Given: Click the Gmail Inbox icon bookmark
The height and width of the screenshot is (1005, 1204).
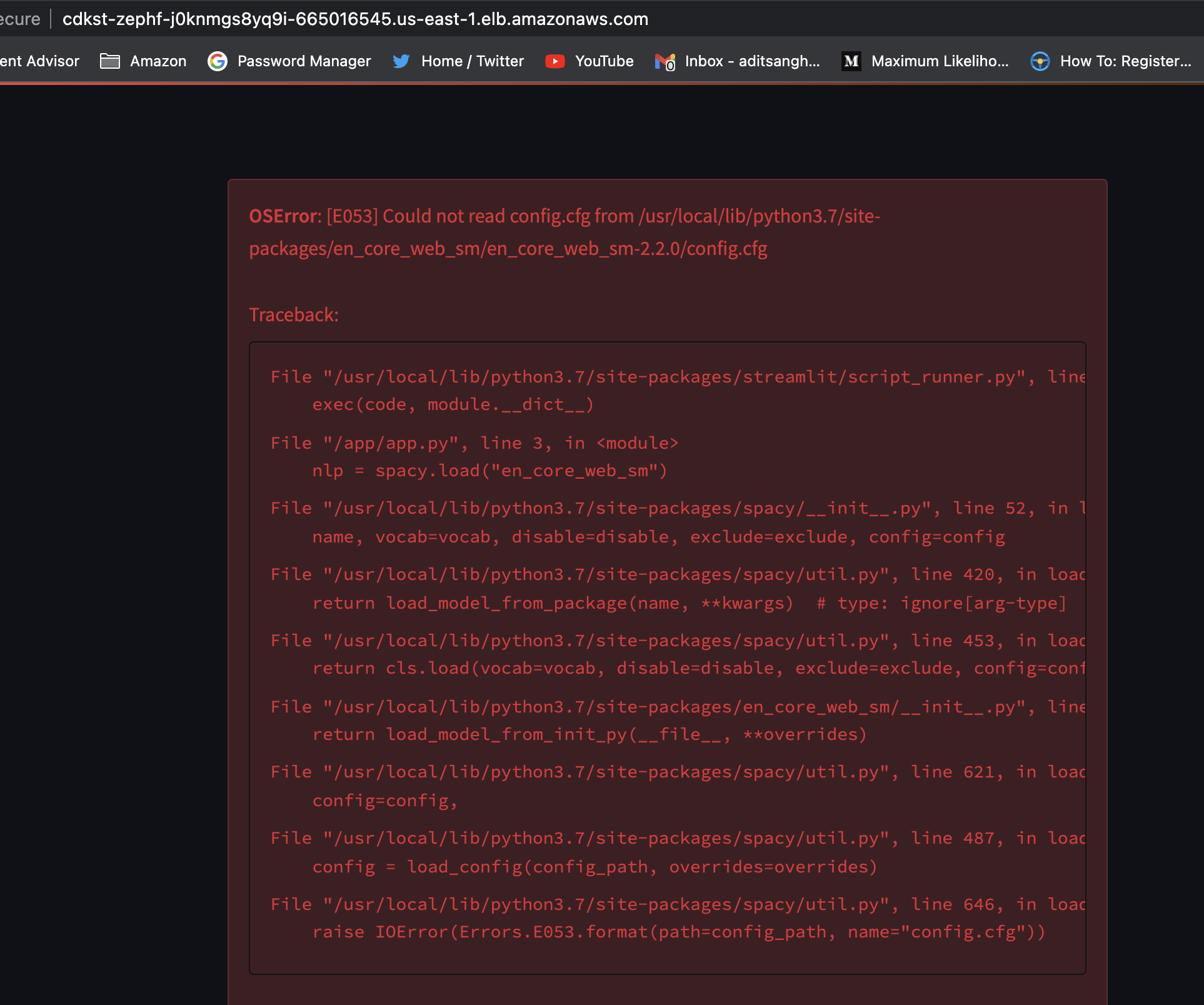Looking at the screenshot, I should (665, 61).
